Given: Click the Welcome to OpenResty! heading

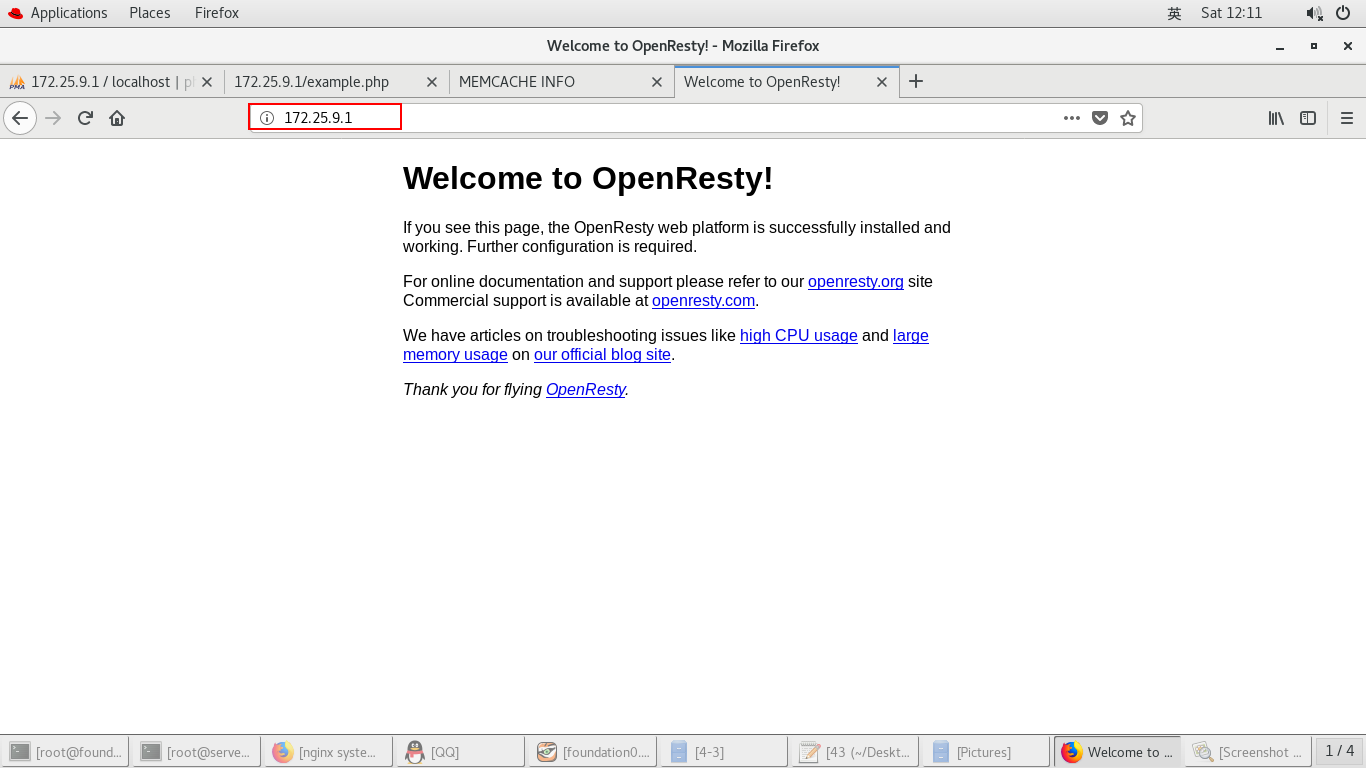Looking at the screenshot, I should click(x=588, y=178).
